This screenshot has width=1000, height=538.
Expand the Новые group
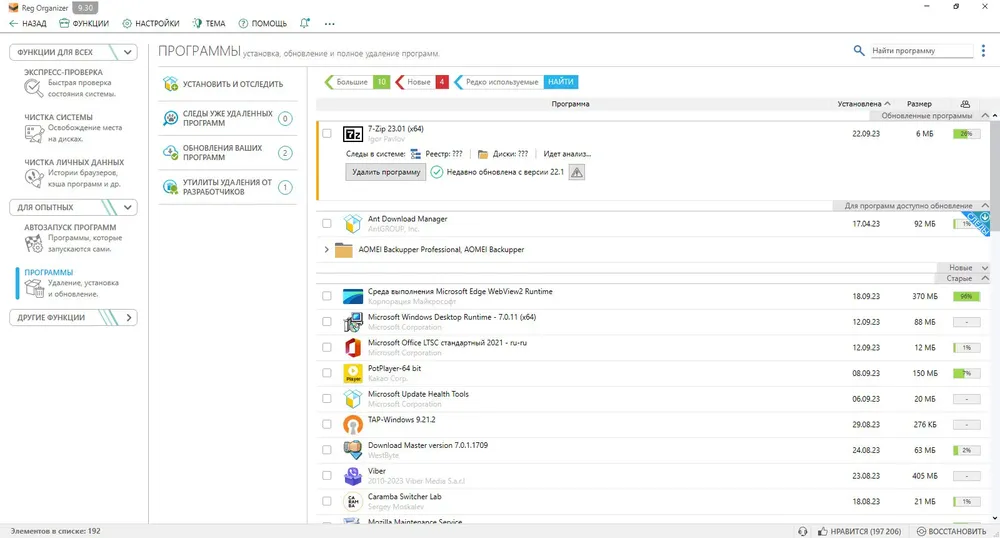coord(985,268)
